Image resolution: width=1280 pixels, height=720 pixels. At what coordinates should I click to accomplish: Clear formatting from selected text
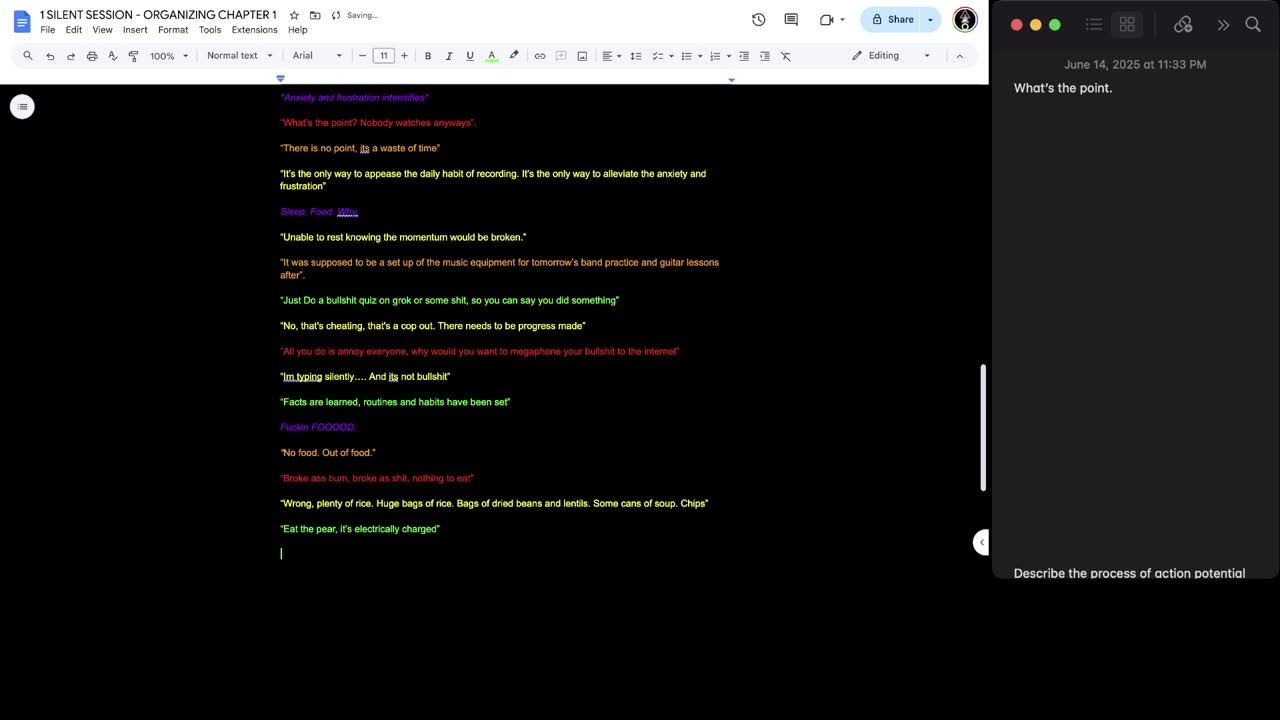[786, 56]
